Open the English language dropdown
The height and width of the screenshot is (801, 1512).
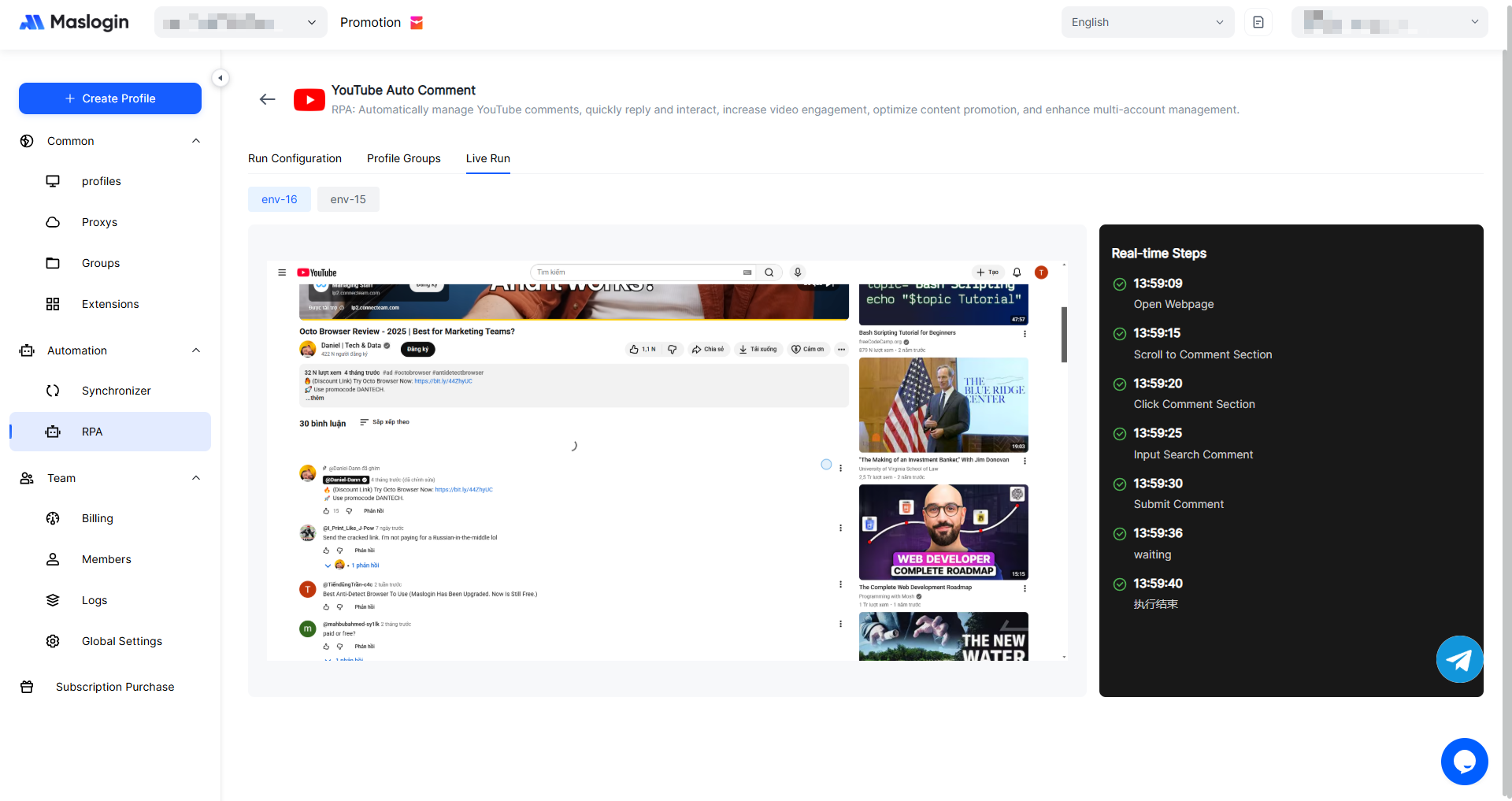click(1147, 22)
